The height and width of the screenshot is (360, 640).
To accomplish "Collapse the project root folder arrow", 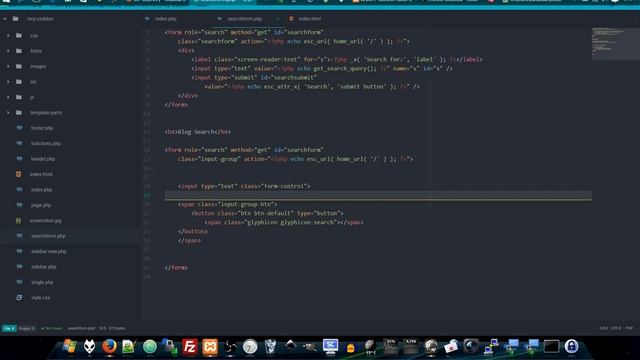I will (5, 19).
